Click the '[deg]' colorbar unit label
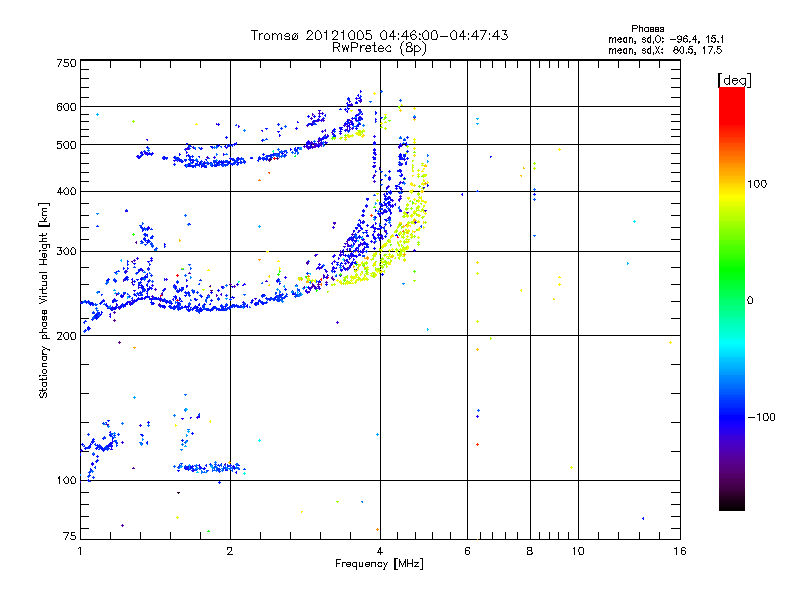Viewport: 800px width, 600px height. 734,80
